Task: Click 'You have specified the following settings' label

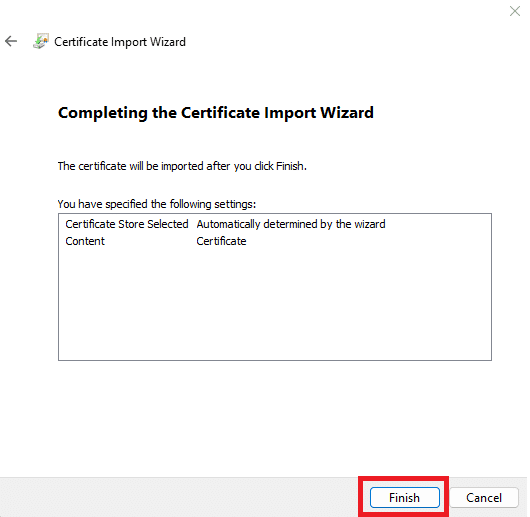Action: 157,204
